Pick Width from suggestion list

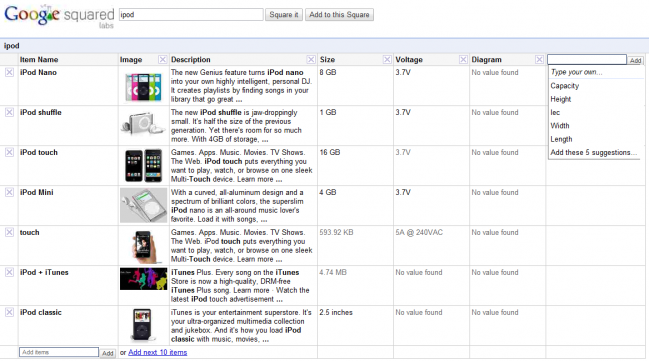pyautogui.click(x=560, y=125)
